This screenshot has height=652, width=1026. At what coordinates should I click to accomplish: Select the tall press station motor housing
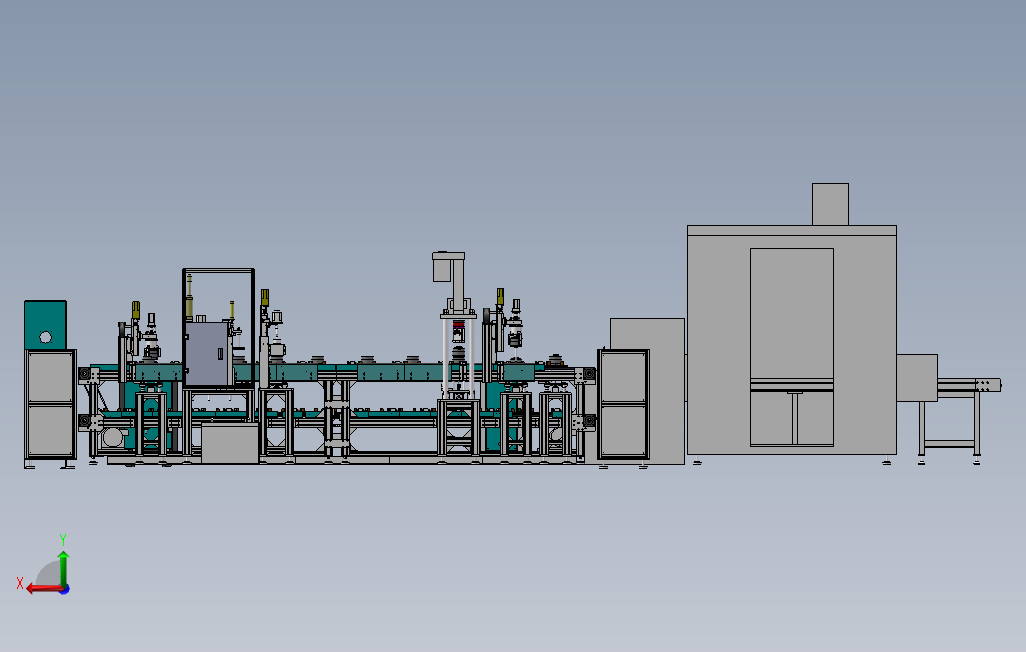tap(449, 266)
